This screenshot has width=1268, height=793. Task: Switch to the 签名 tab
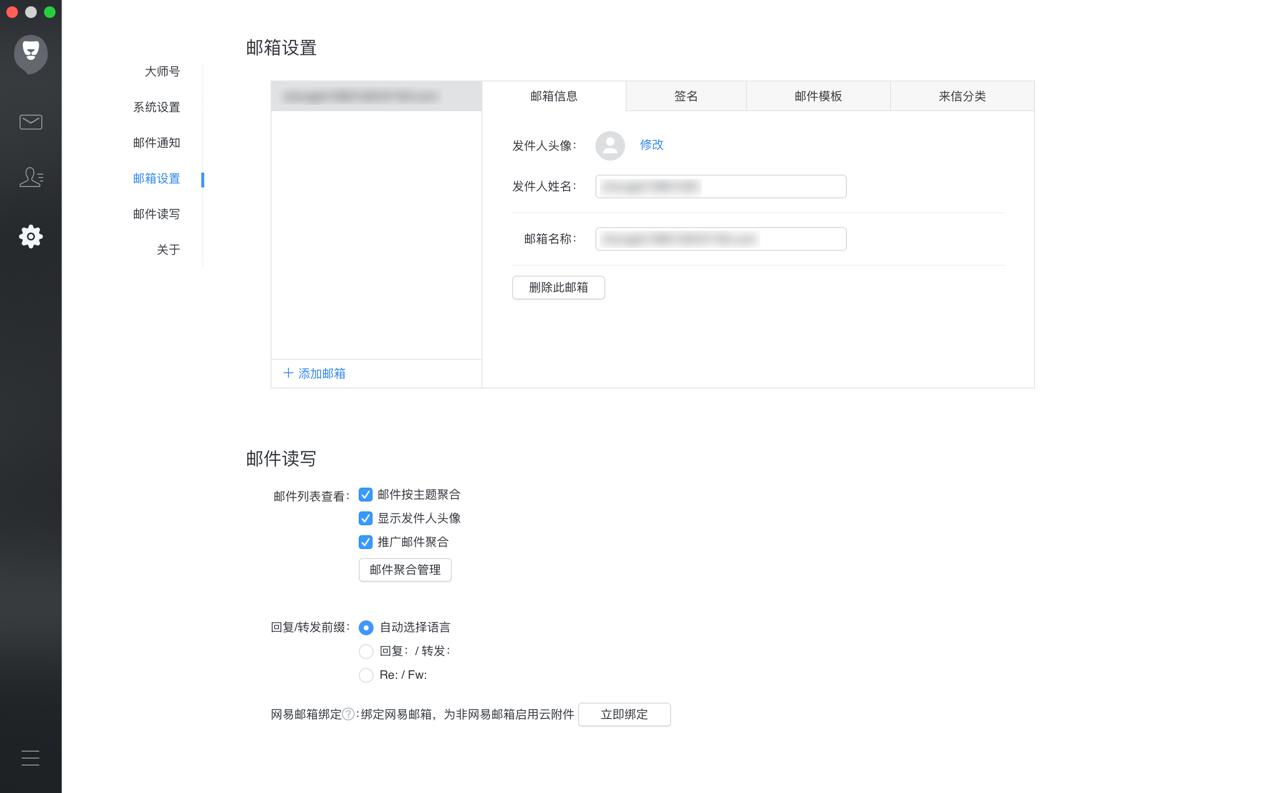click(685, 95)
